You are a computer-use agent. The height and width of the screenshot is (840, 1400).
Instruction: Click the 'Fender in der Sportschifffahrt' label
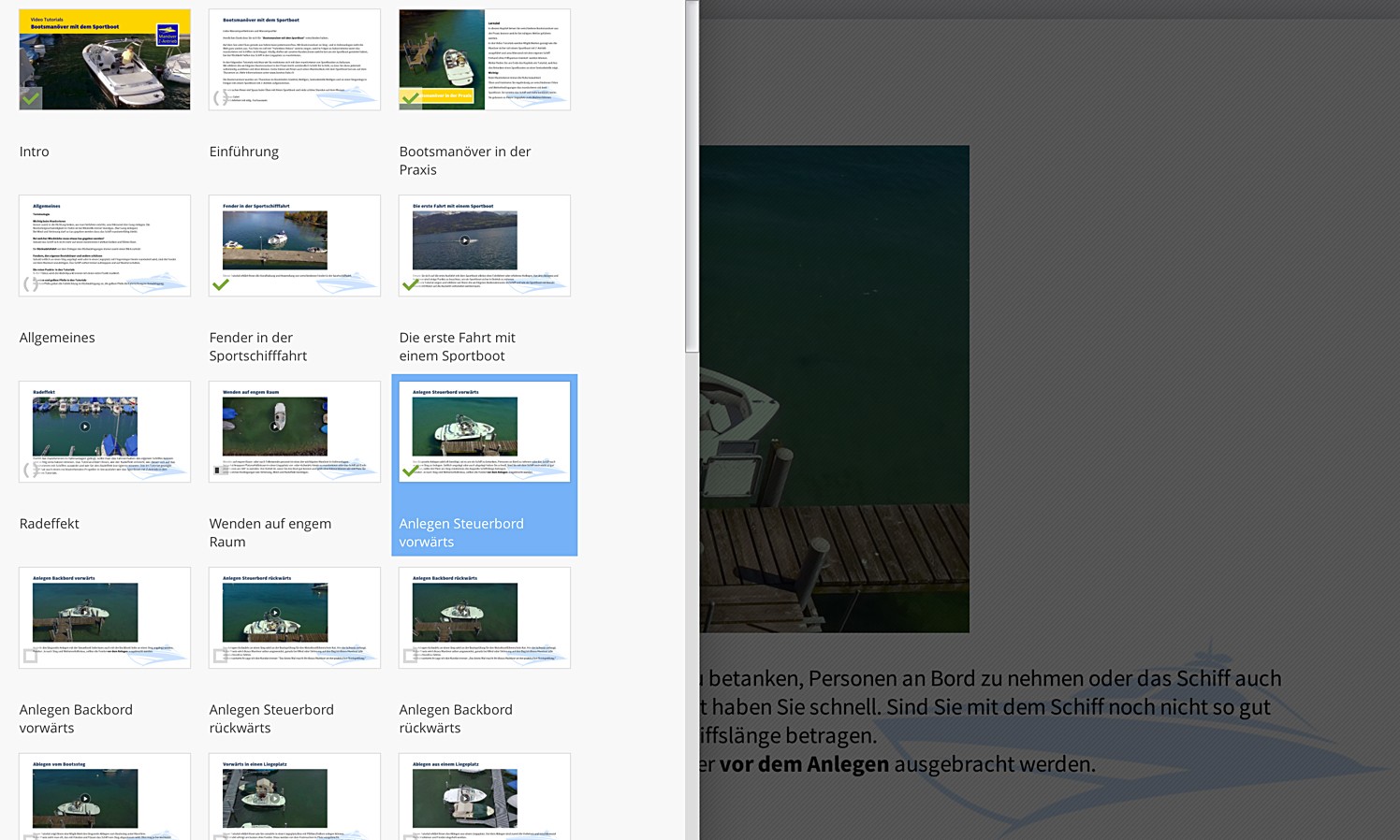[258, 347]
